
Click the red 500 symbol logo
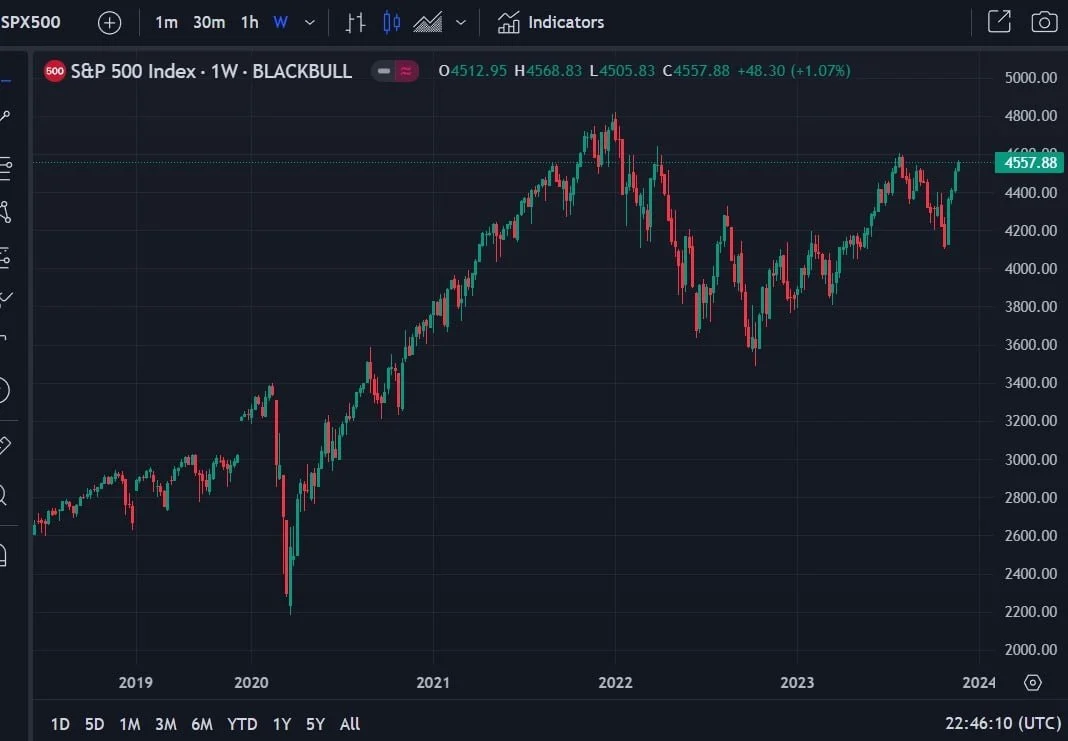pos(54,71)
